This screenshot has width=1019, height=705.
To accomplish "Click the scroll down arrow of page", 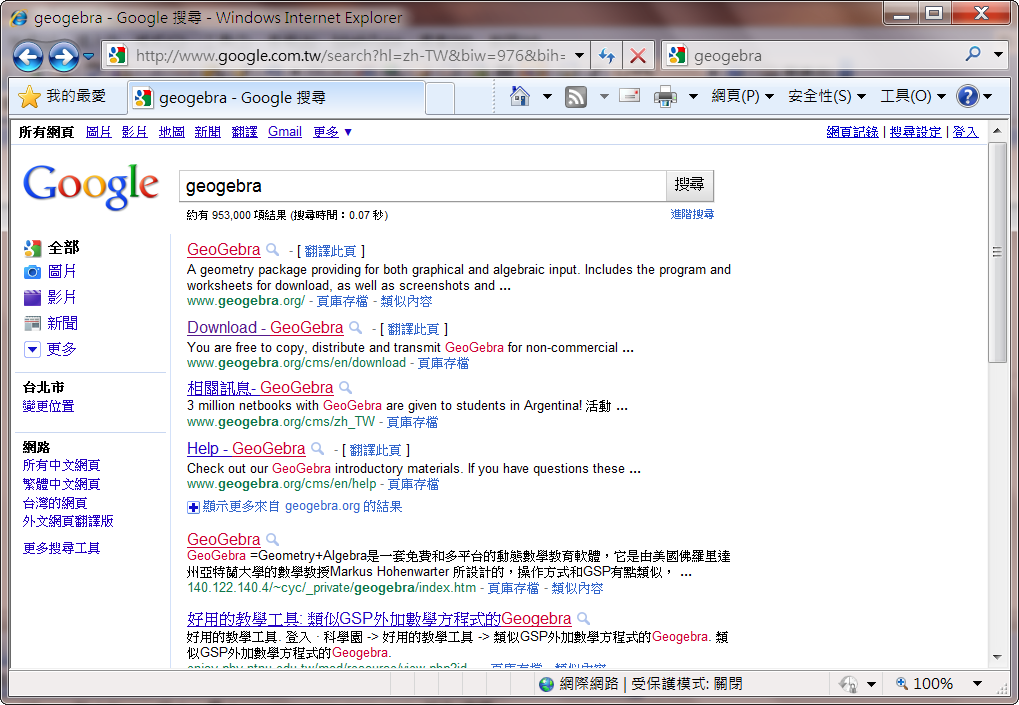I will [x=997, y=658].
